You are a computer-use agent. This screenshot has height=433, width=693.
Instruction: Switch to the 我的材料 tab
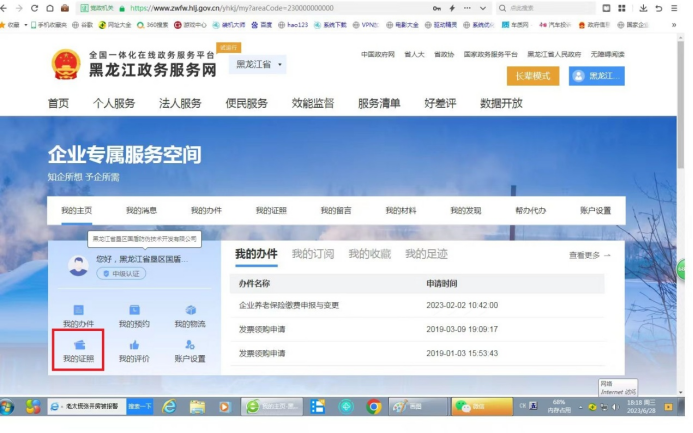point(401,211)
